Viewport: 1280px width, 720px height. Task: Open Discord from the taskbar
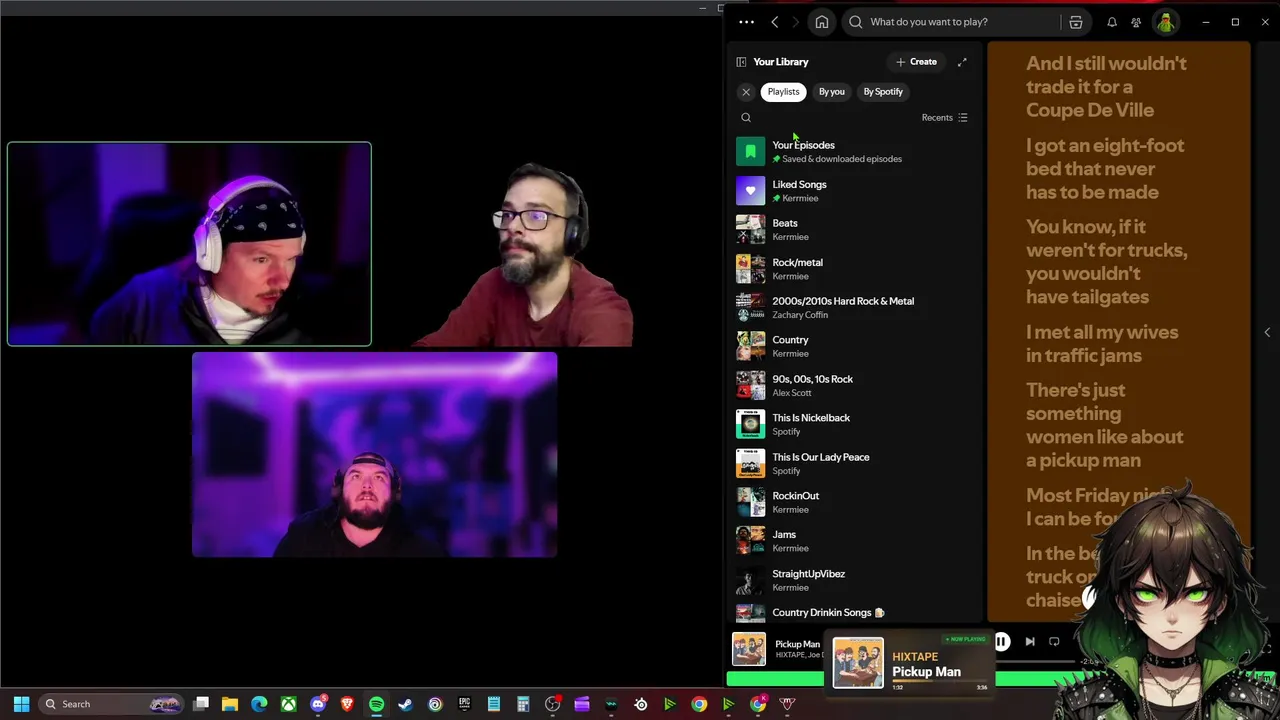tap(318, 704)
